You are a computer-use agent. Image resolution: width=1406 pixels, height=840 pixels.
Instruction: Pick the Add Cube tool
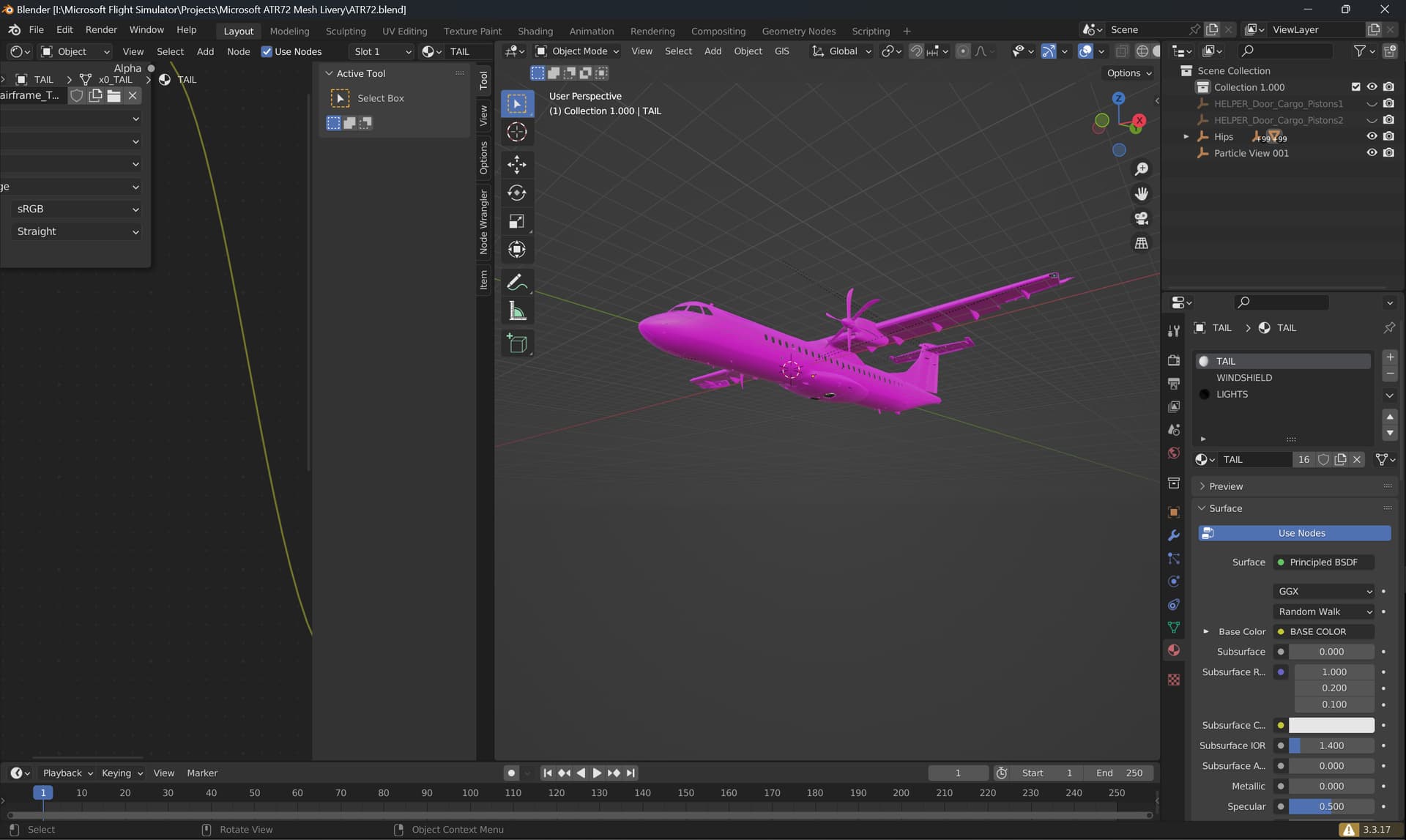517,343
